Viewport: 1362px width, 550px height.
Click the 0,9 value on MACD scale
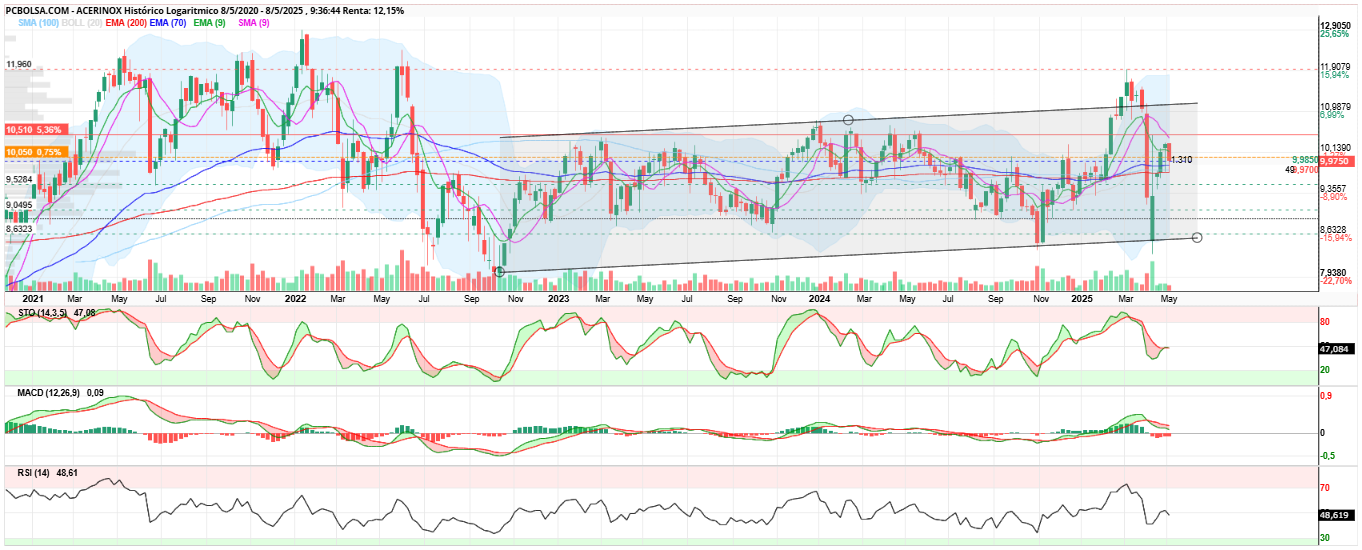click(x=1325, y=396)
